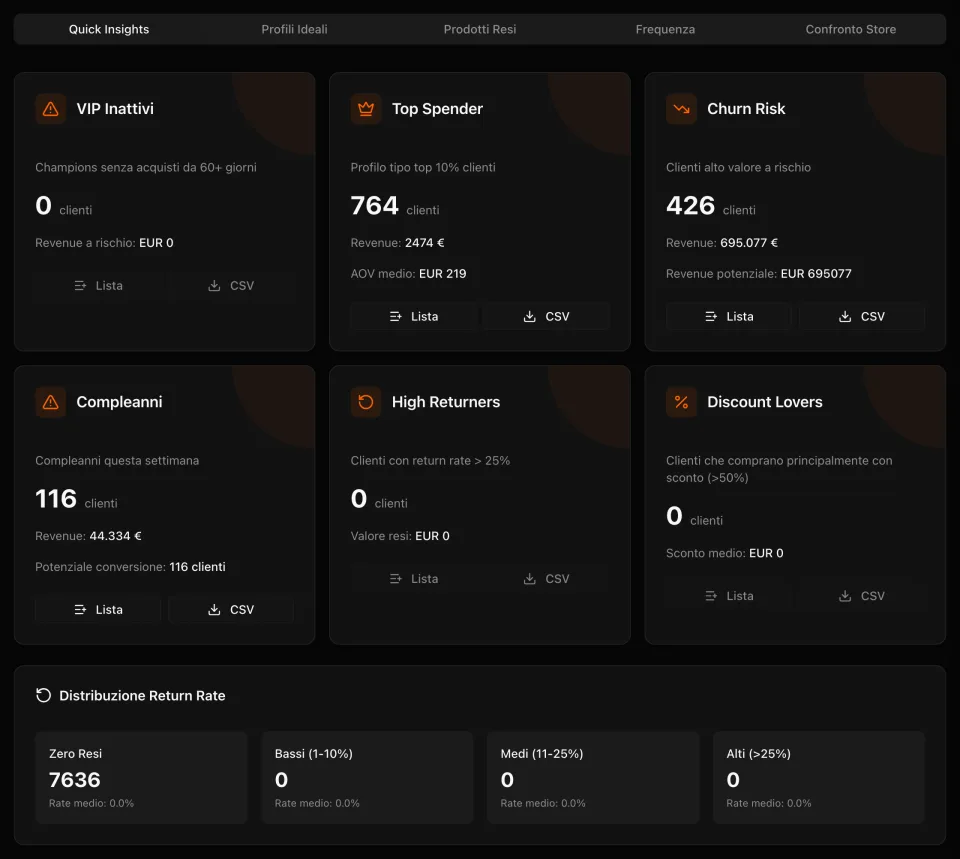The height and width of the screenshot is (859, 960).
Task: Click the Top Spender count 764
Action: point(375,206)
